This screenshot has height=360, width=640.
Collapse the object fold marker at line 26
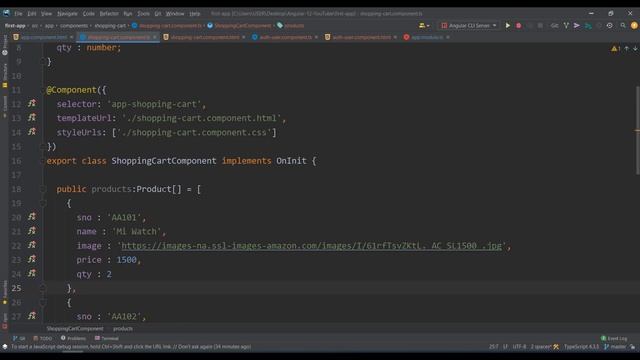[x=42, y=302]
